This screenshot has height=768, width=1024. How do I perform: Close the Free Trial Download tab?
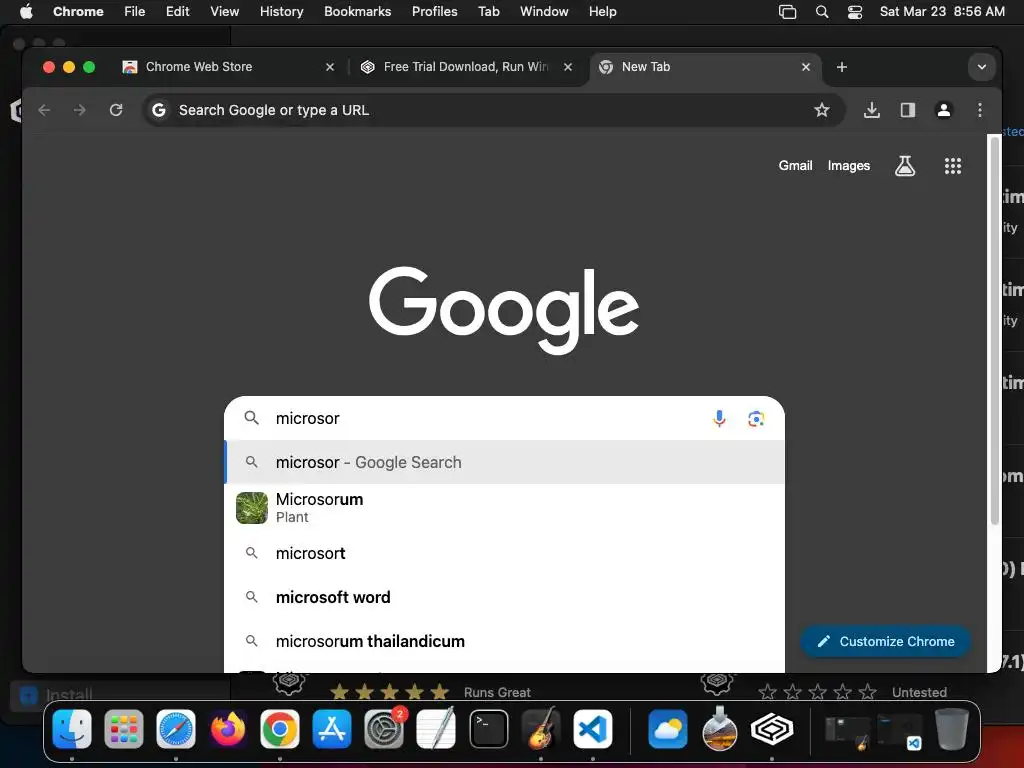click(x=568, y=67)
